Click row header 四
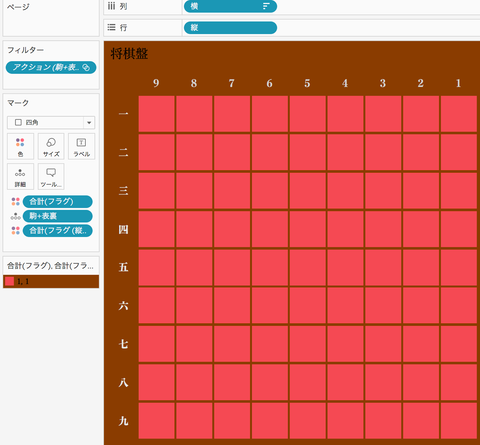 click(x=123, y=229)
